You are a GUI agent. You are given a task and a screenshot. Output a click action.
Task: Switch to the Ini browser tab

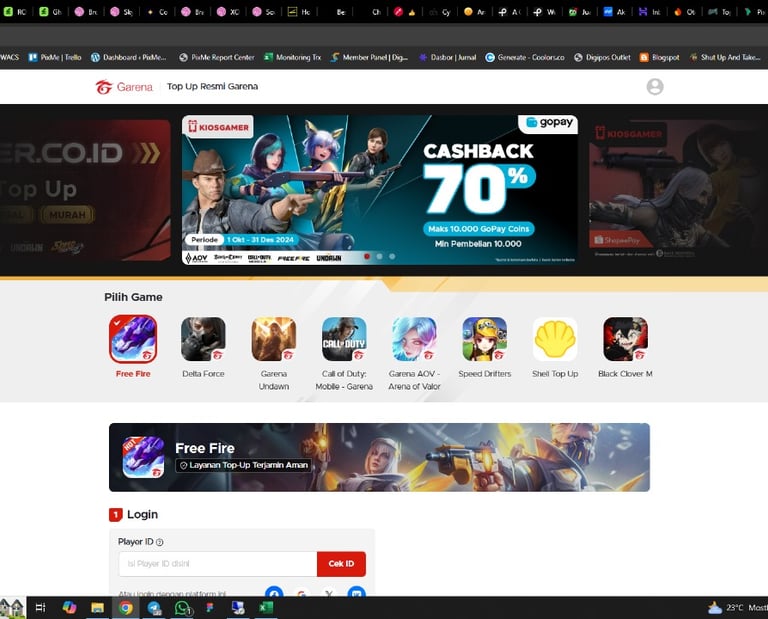pyautogui.click(x=650, y=12)
